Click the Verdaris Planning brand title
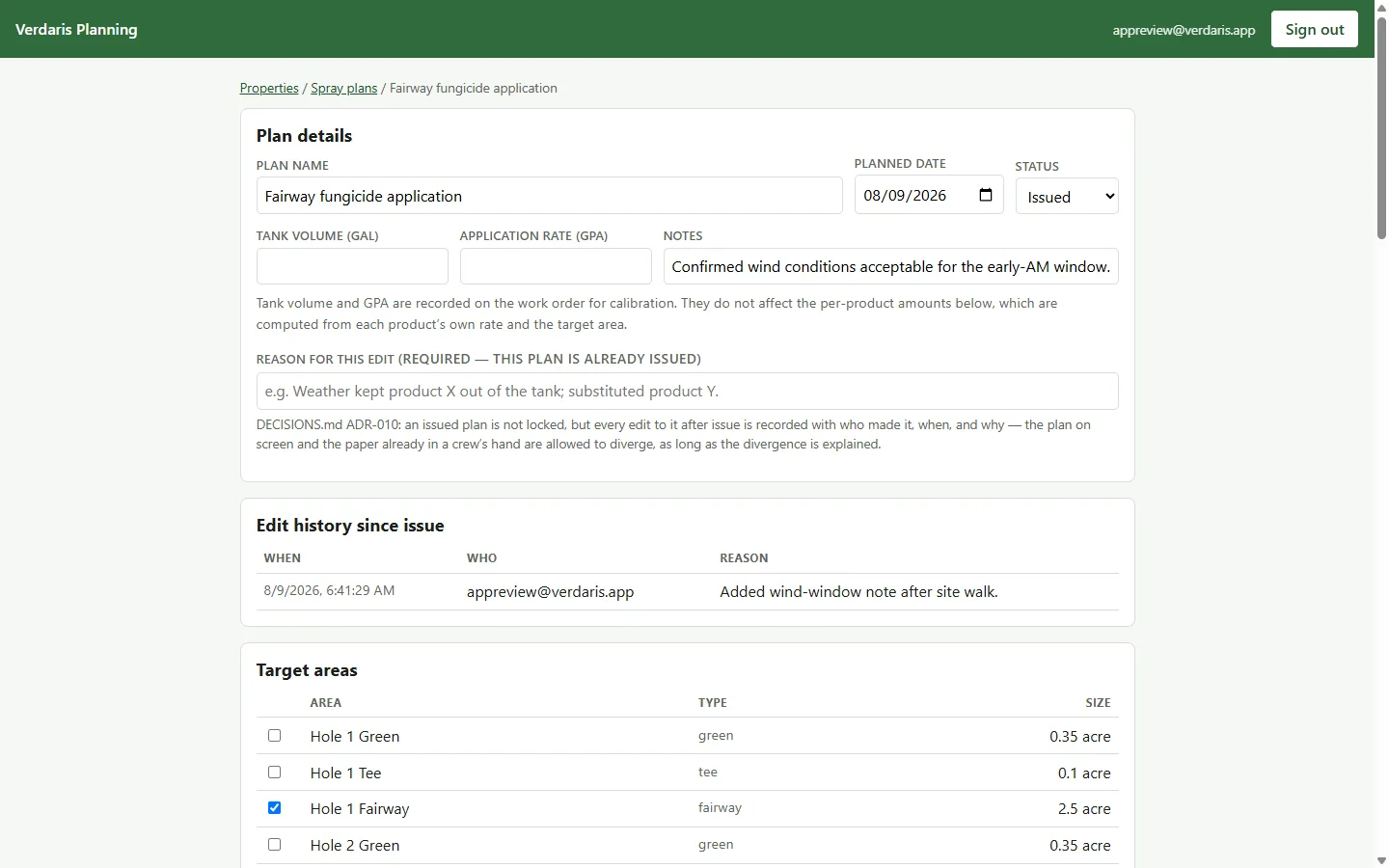This screenshot has height=868, width=1389. [x=76, y=29]
